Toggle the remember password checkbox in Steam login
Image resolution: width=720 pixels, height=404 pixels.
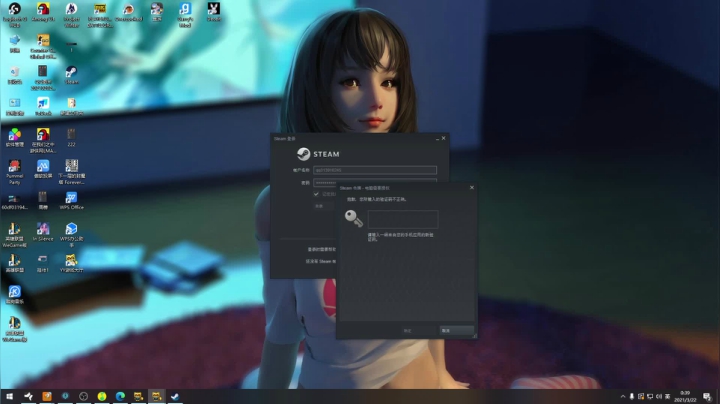(x=316, y=194)
